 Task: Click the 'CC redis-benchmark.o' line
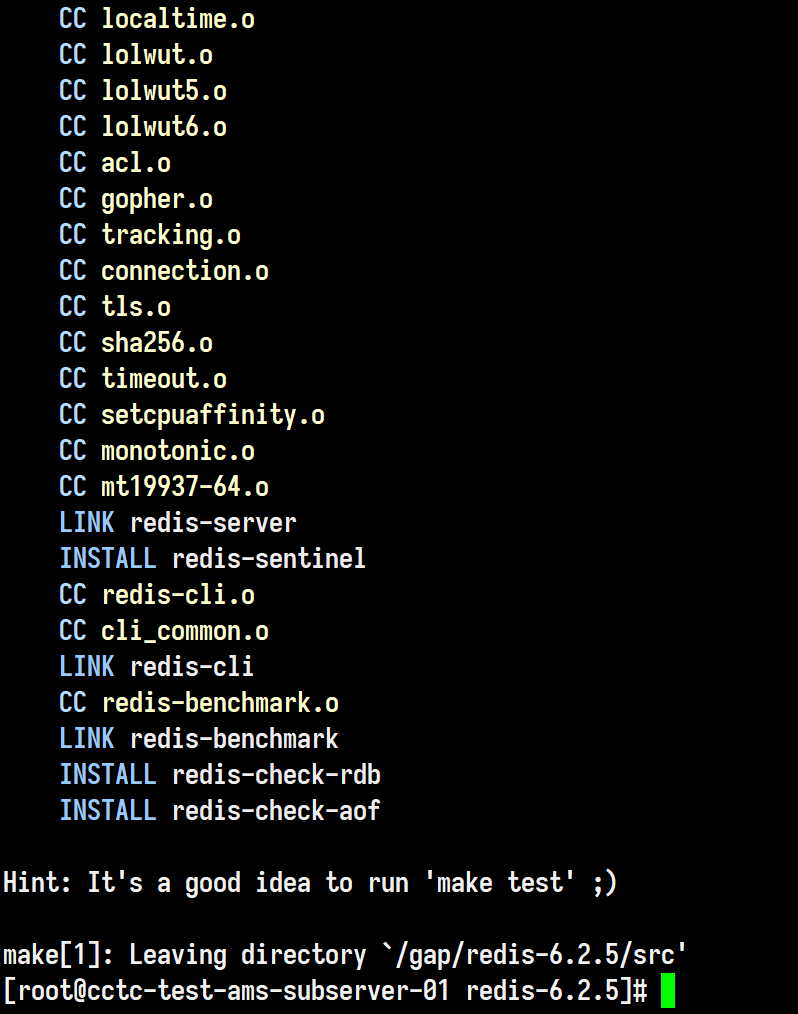pyautogui.click(x=199, y=702)
